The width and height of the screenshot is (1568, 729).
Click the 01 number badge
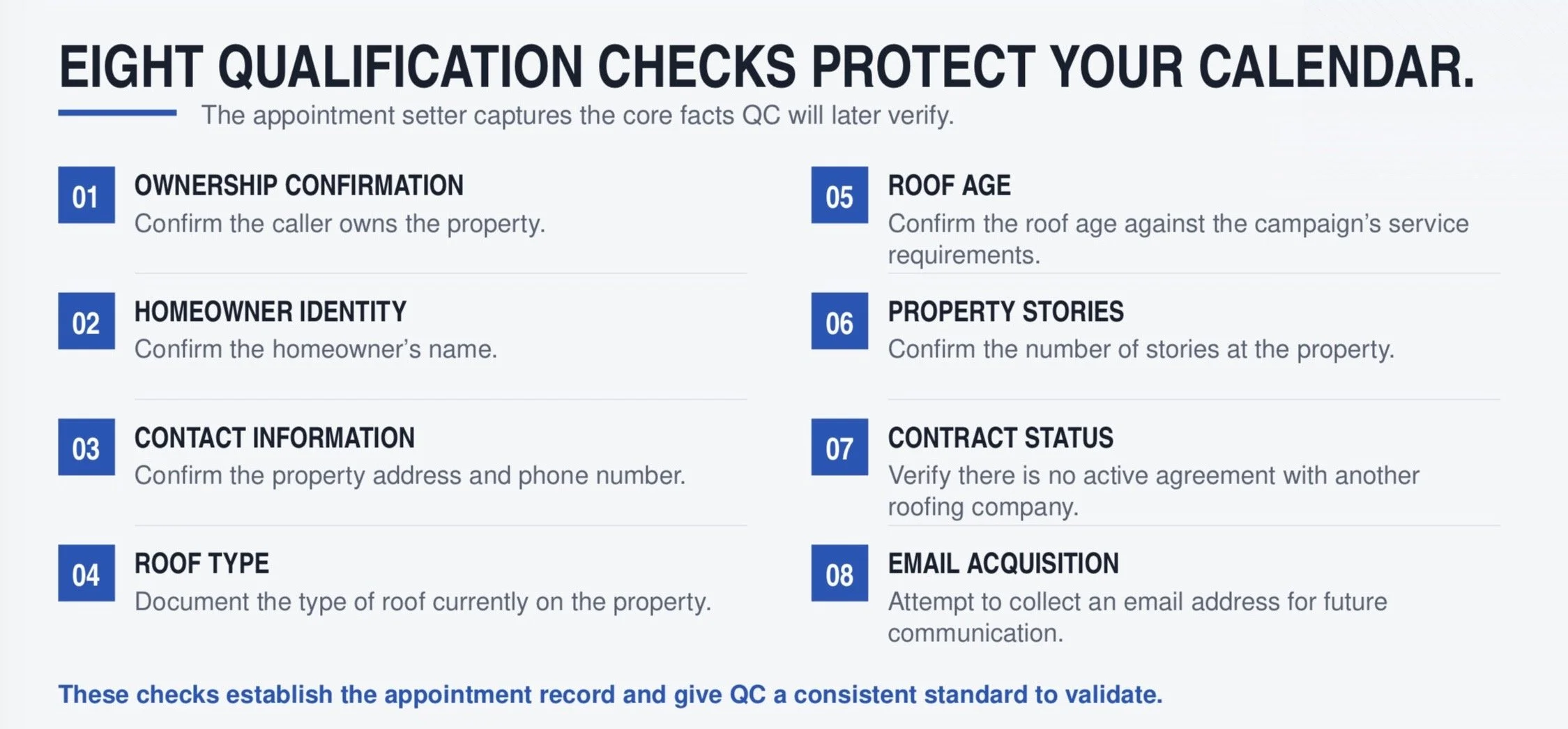pyautogui.click(x=86, y=195)
